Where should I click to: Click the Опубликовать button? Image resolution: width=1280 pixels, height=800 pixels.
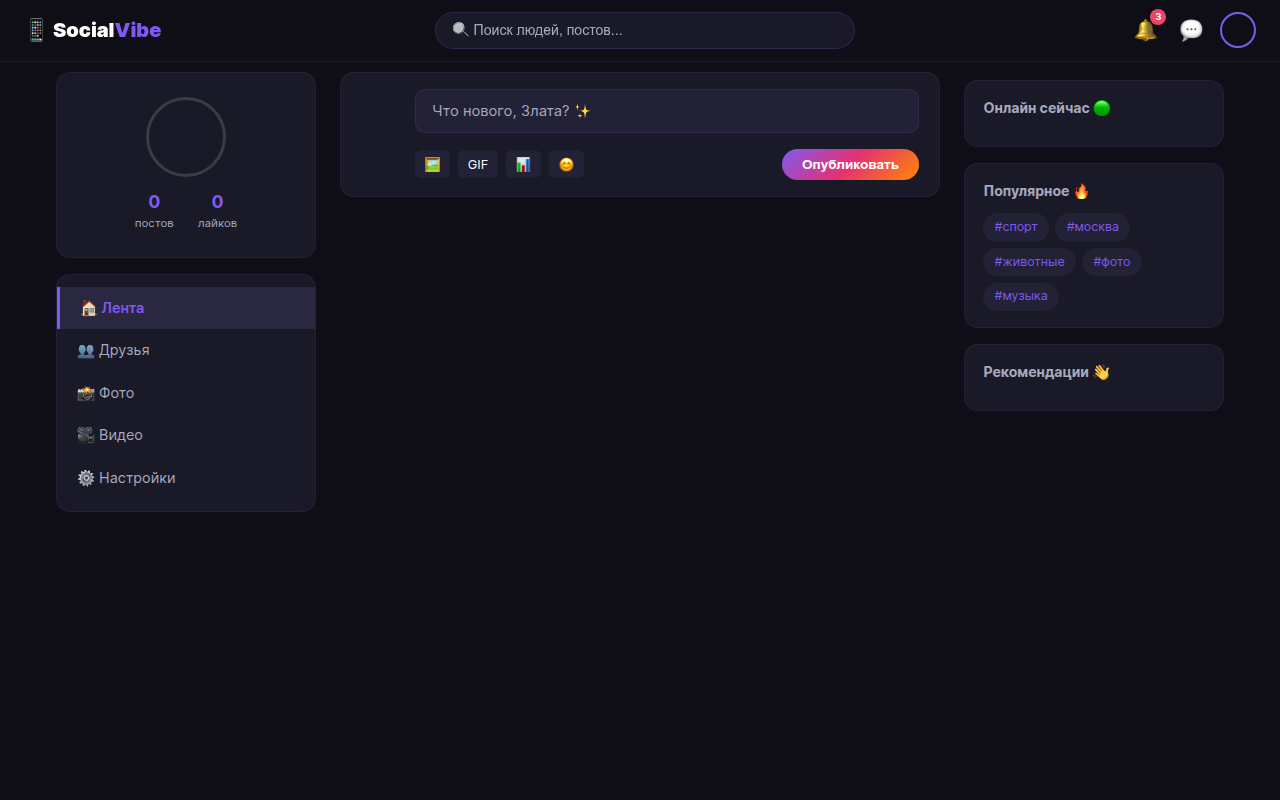click(850, 164)
